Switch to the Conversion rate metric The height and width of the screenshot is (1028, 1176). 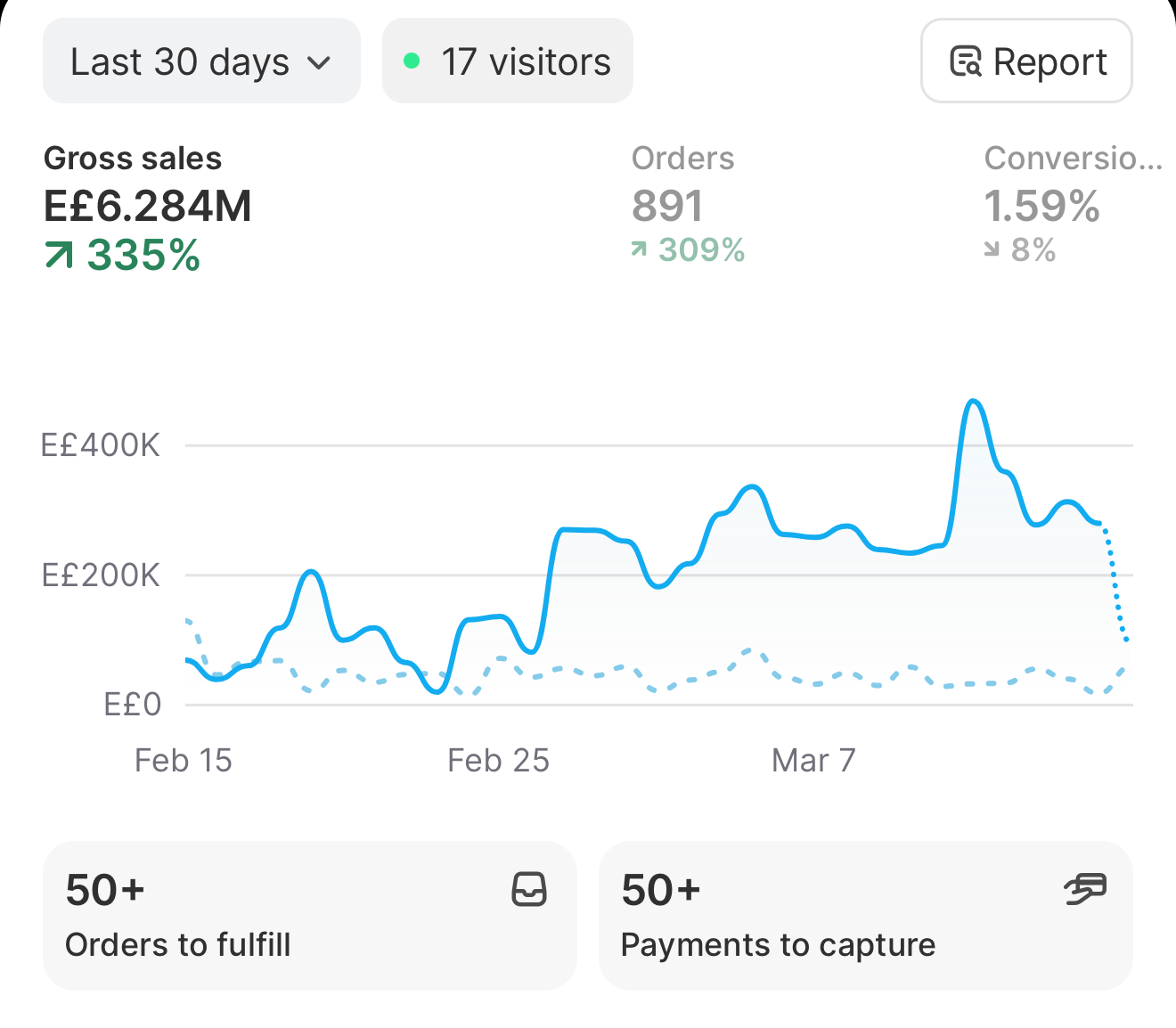pos(1074,204)
